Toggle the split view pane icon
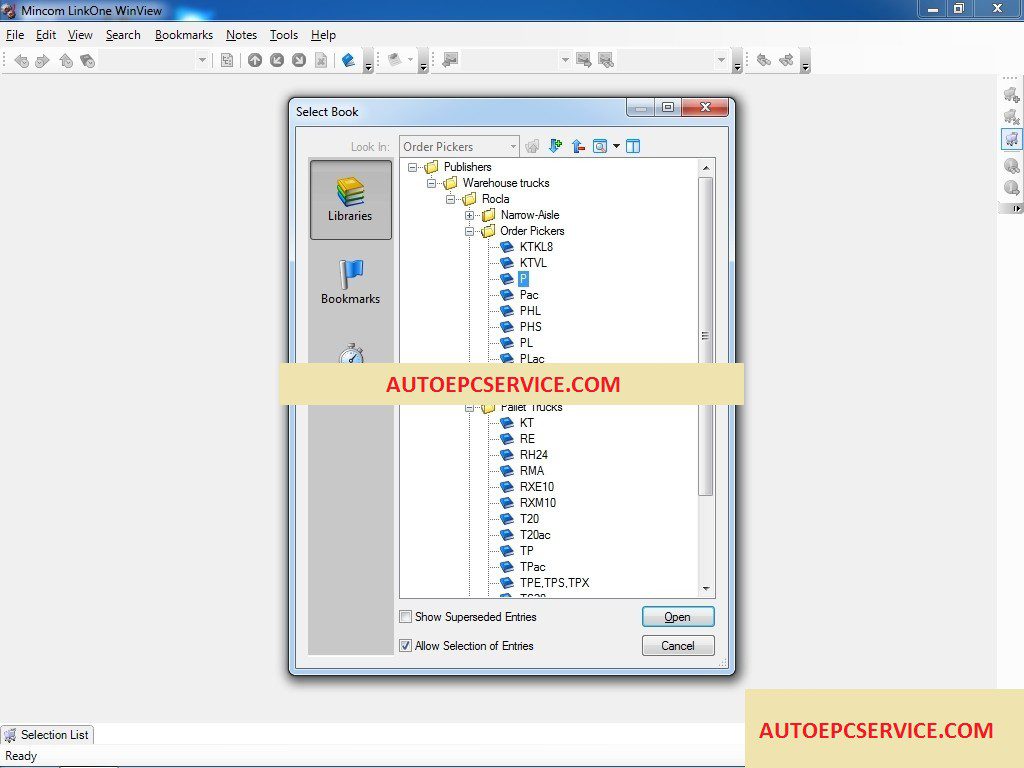Screen dimensions: 1024x768 click(633, 146)
